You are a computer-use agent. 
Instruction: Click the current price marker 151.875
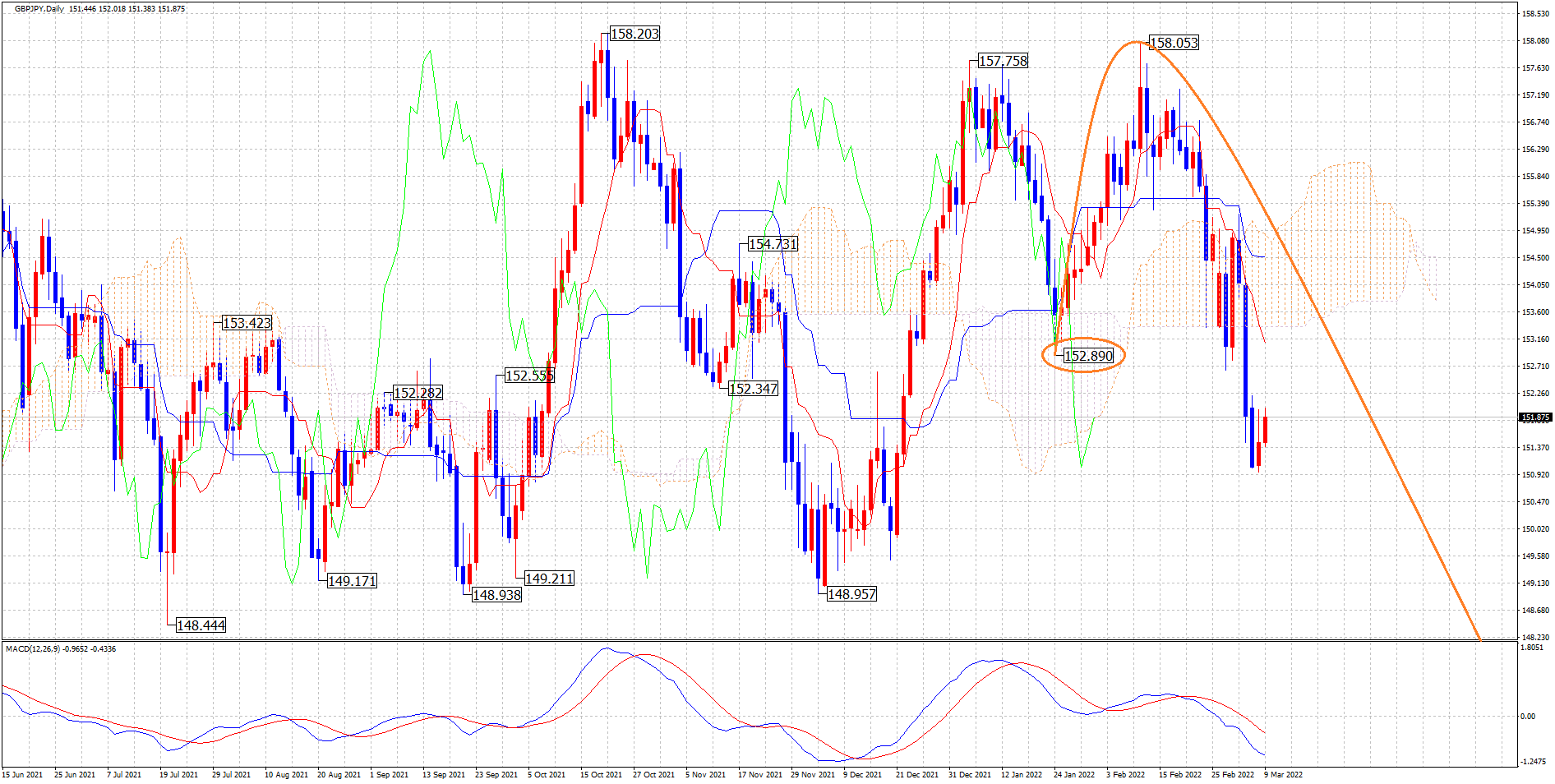tap(1534, 417)
